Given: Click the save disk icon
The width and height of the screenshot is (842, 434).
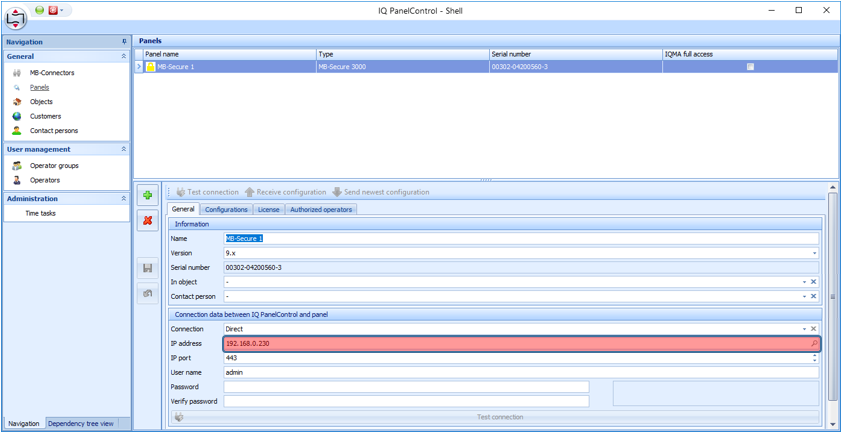Looking at the screenshot, I should pos(148,269).
